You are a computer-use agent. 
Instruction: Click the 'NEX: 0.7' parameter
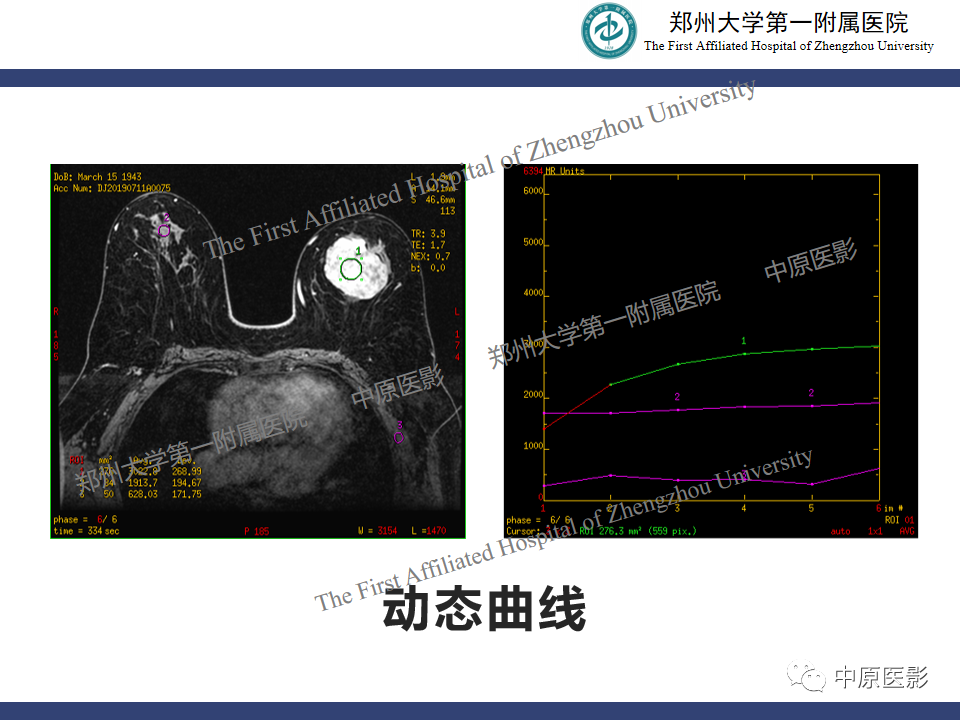point(430,256)
